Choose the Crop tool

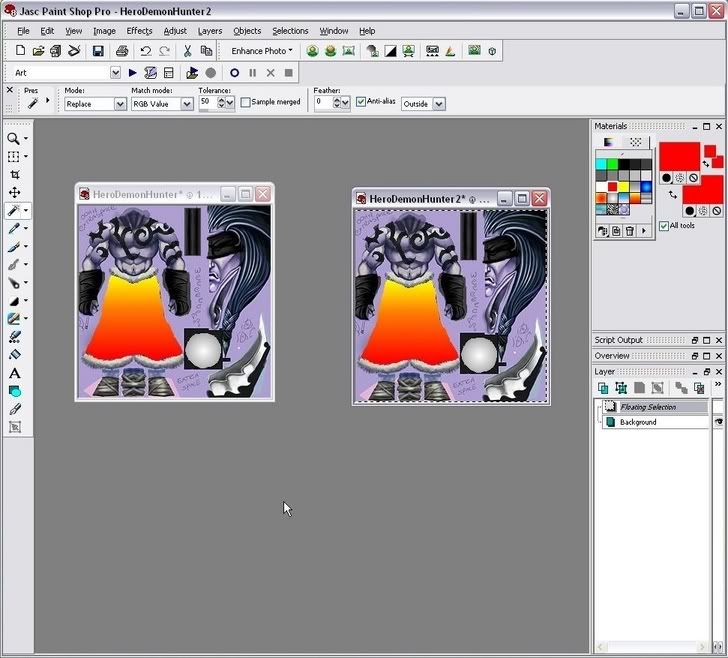[14, 175]
